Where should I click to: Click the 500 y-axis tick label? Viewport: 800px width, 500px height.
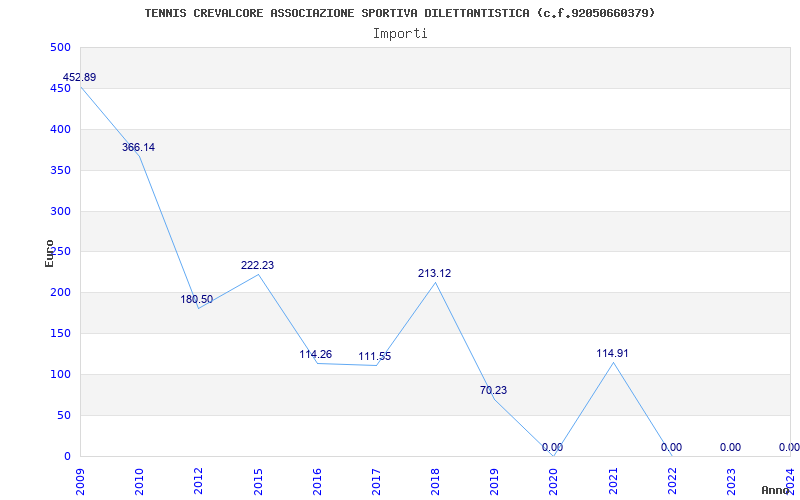60,47
